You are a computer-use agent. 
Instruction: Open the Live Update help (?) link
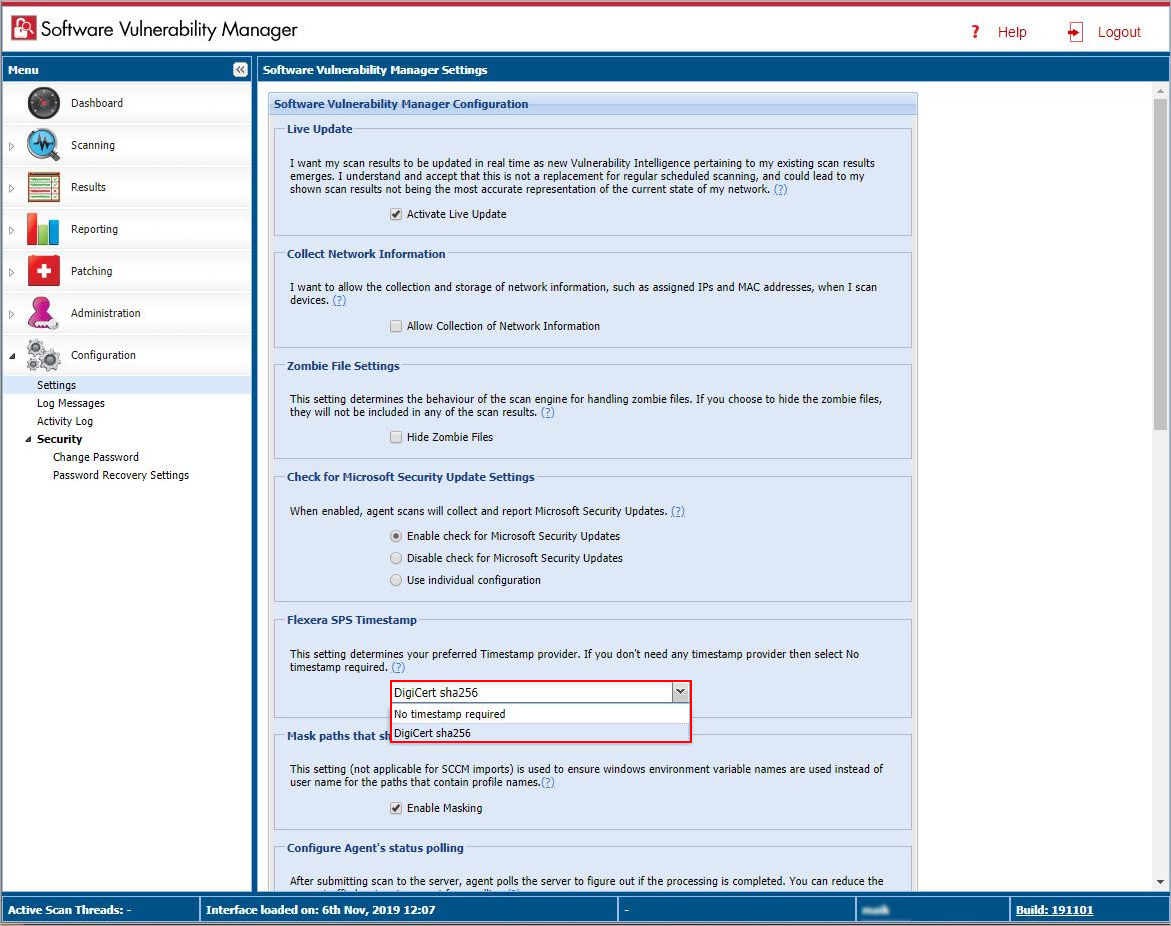coord(780,190)
